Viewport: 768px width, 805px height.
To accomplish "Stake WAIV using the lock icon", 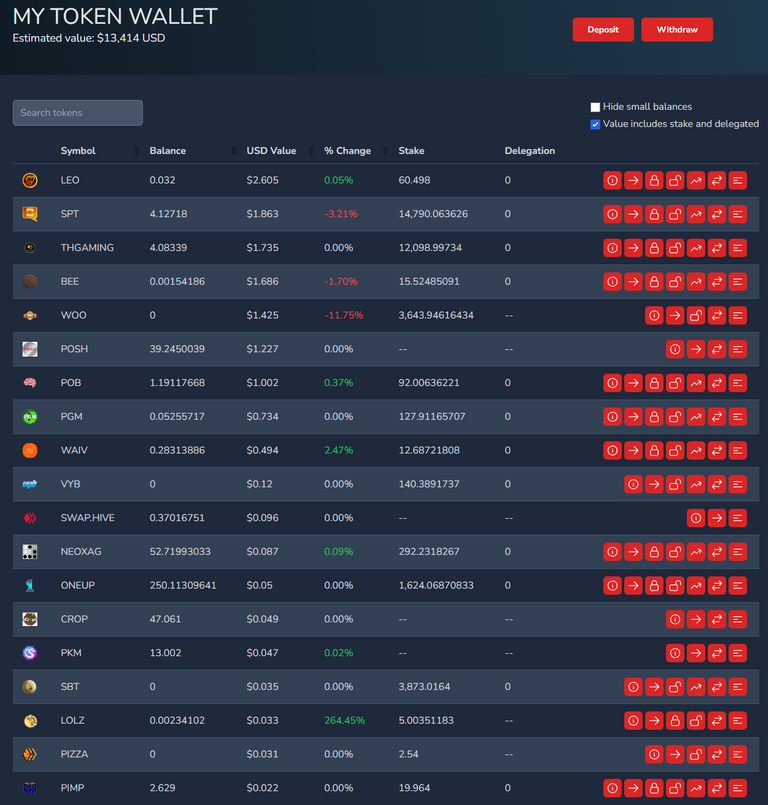I will pyautogui.click(x=654, y=450).
